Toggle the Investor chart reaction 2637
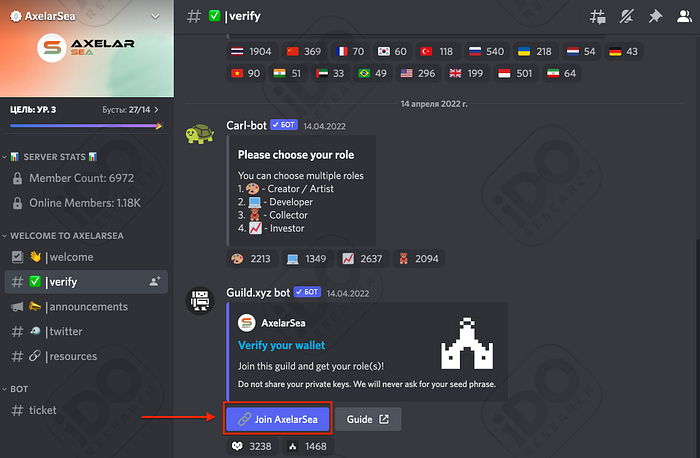Viewport: 700px width, 458px height. (362, 258)
